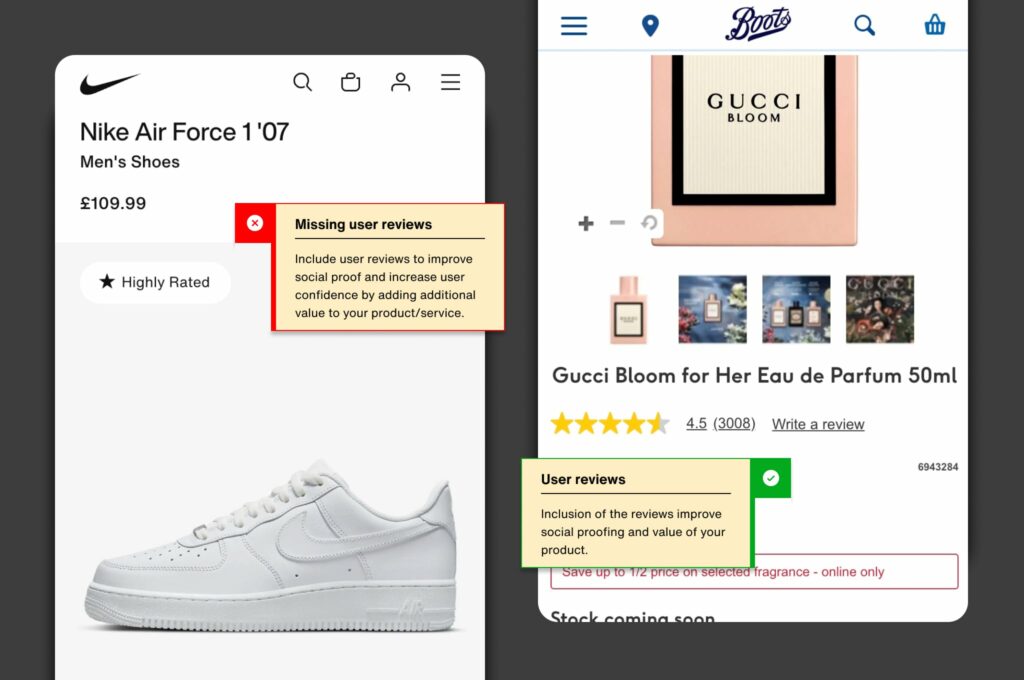Click the 3008 reviews count link
Screen dimensions: 1024x680
coord(734,424)
